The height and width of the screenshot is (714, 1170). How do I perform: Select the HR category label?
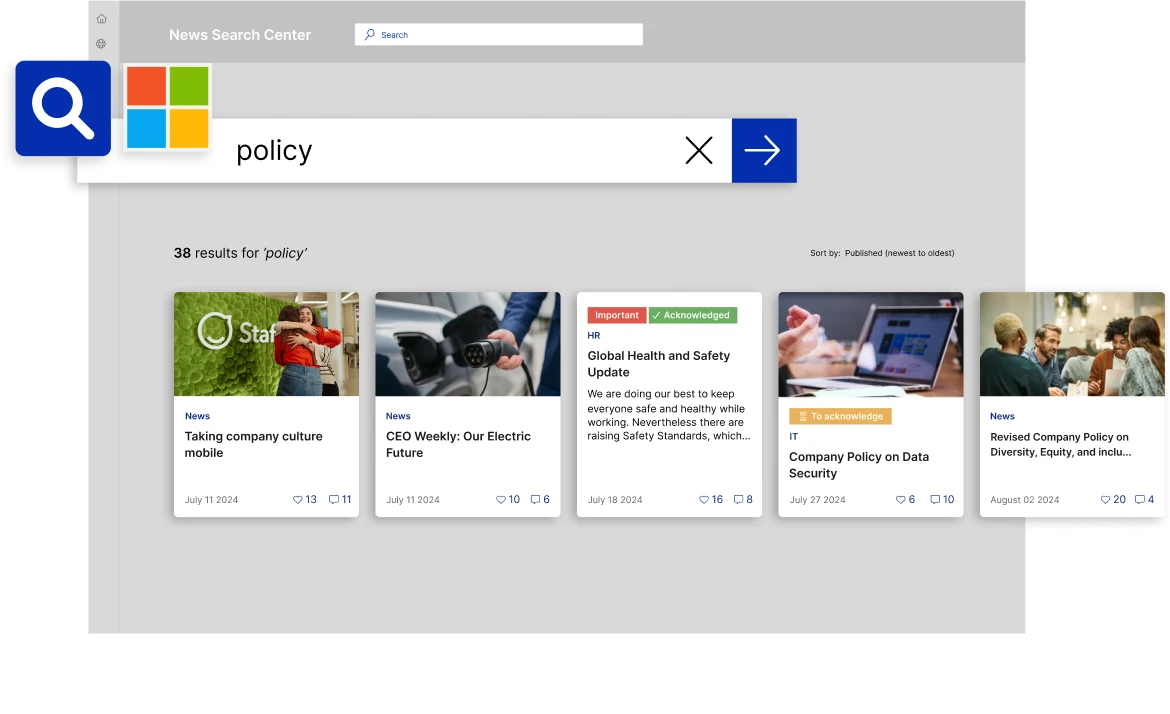(x=593, y=335)
